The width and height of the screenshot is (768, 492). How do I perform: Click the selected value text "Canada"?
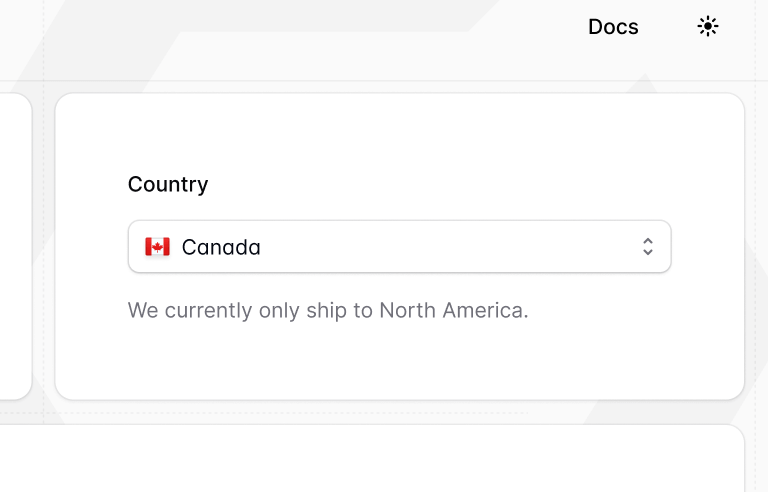(221, 247)
